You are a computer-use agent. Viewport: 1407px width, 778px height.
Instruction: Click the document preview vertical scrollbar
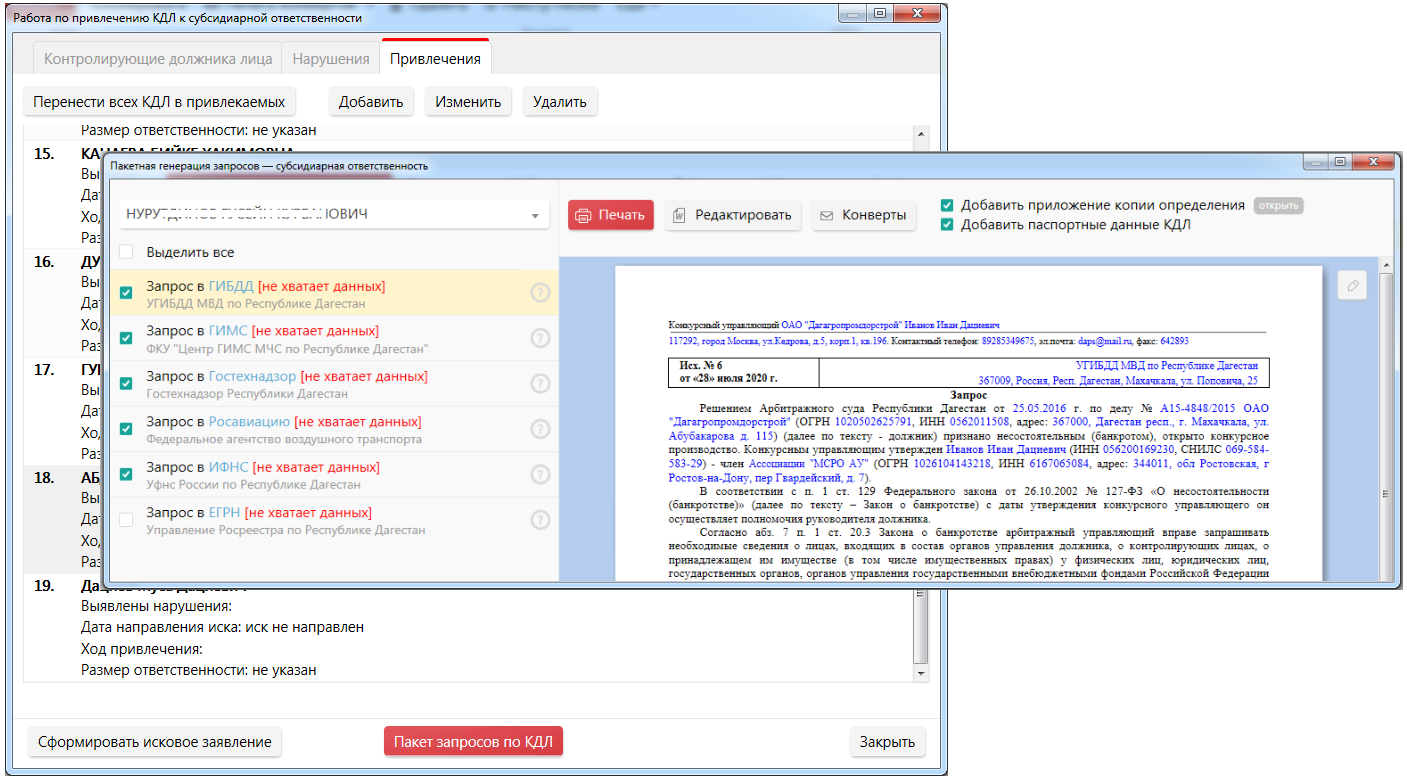(1385, 420)
